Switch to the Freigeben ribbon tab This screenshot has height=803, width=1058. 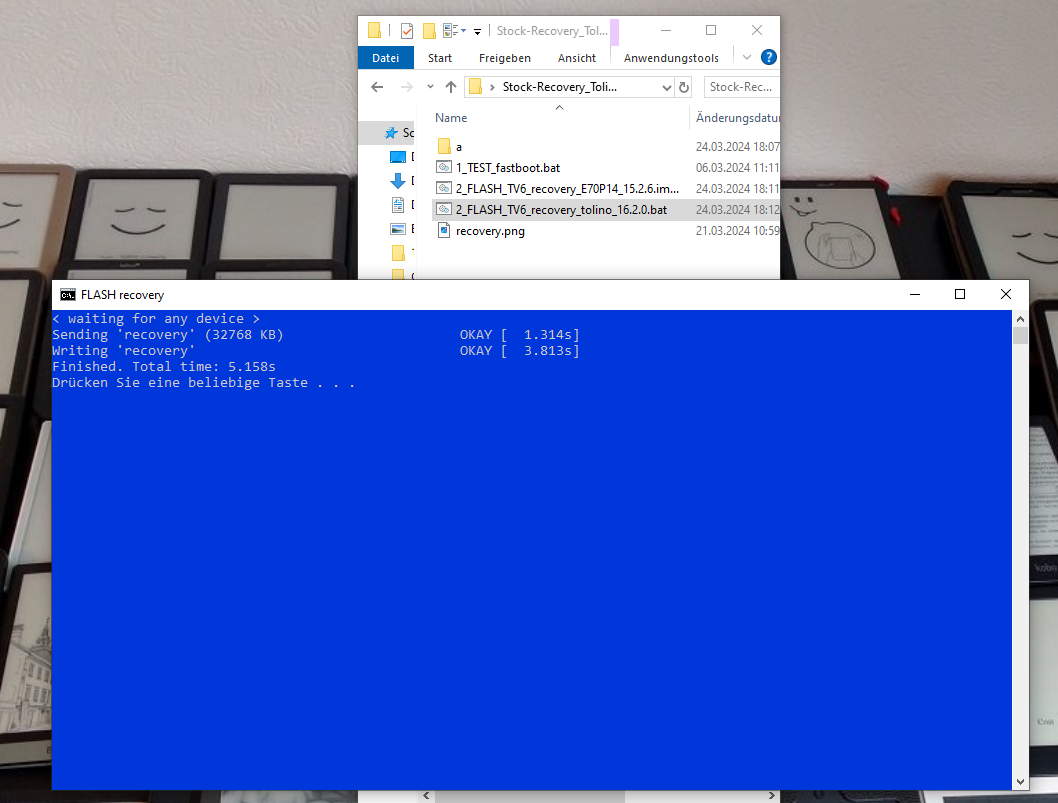coord(505,58)
